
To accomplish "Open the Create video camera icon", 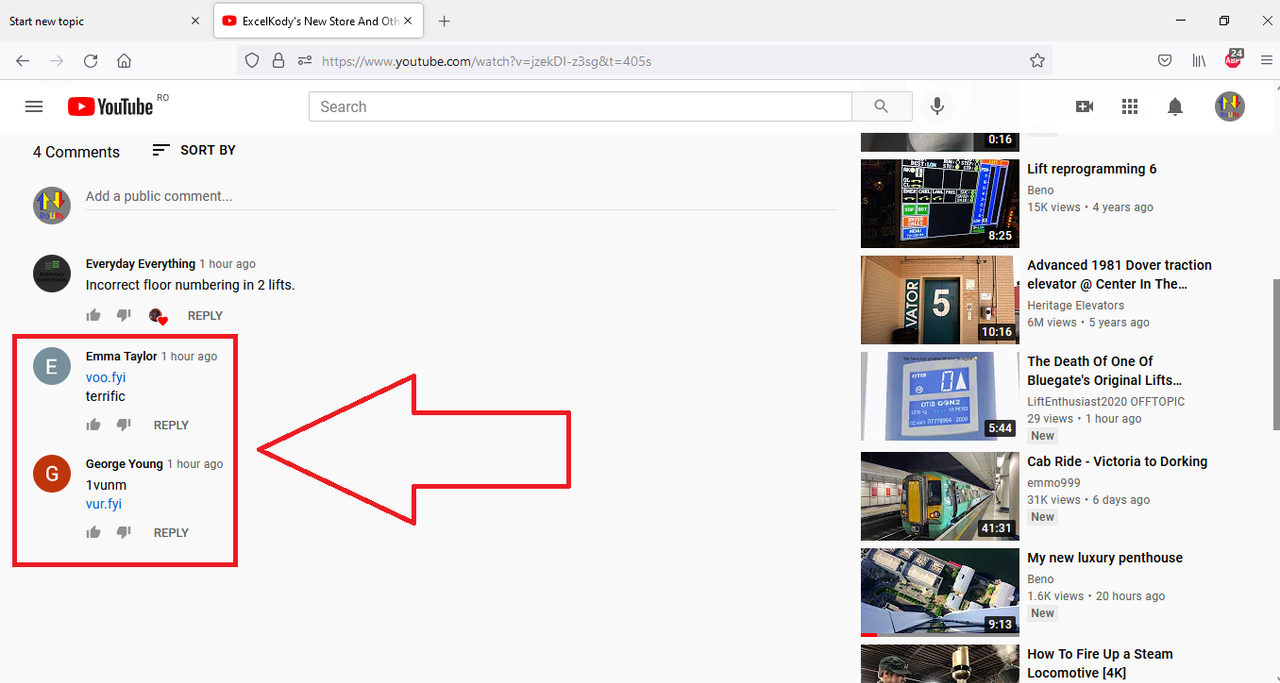I will pyautogui.click(x=1084, y=107).
